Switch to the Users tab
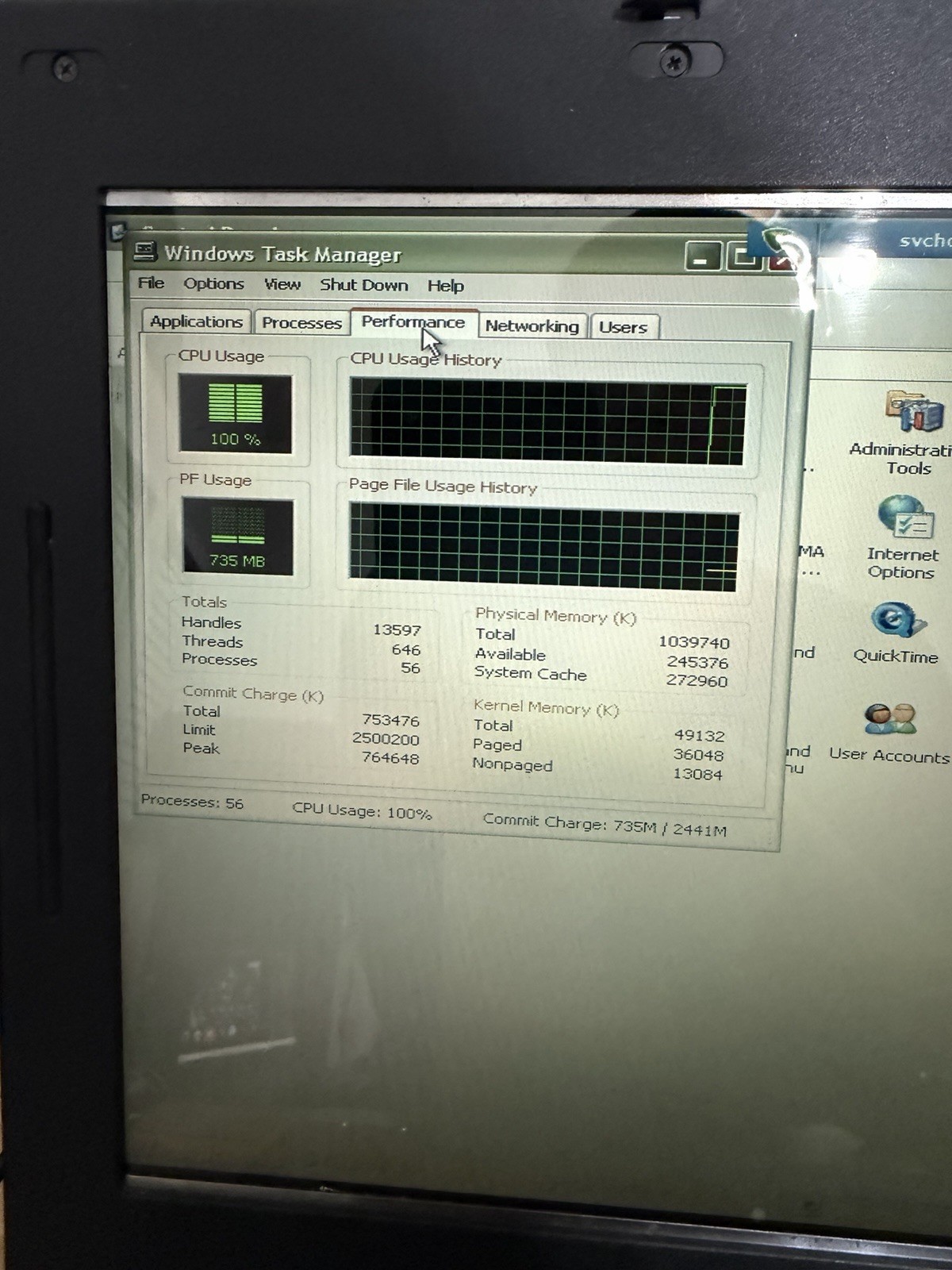Image resolution: width=952 pixels, height=1270 pixels. 624,327
